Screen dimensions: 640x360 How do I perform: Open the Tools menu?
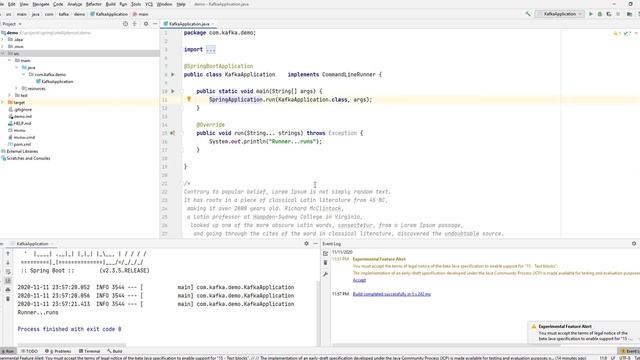point(136,4)
